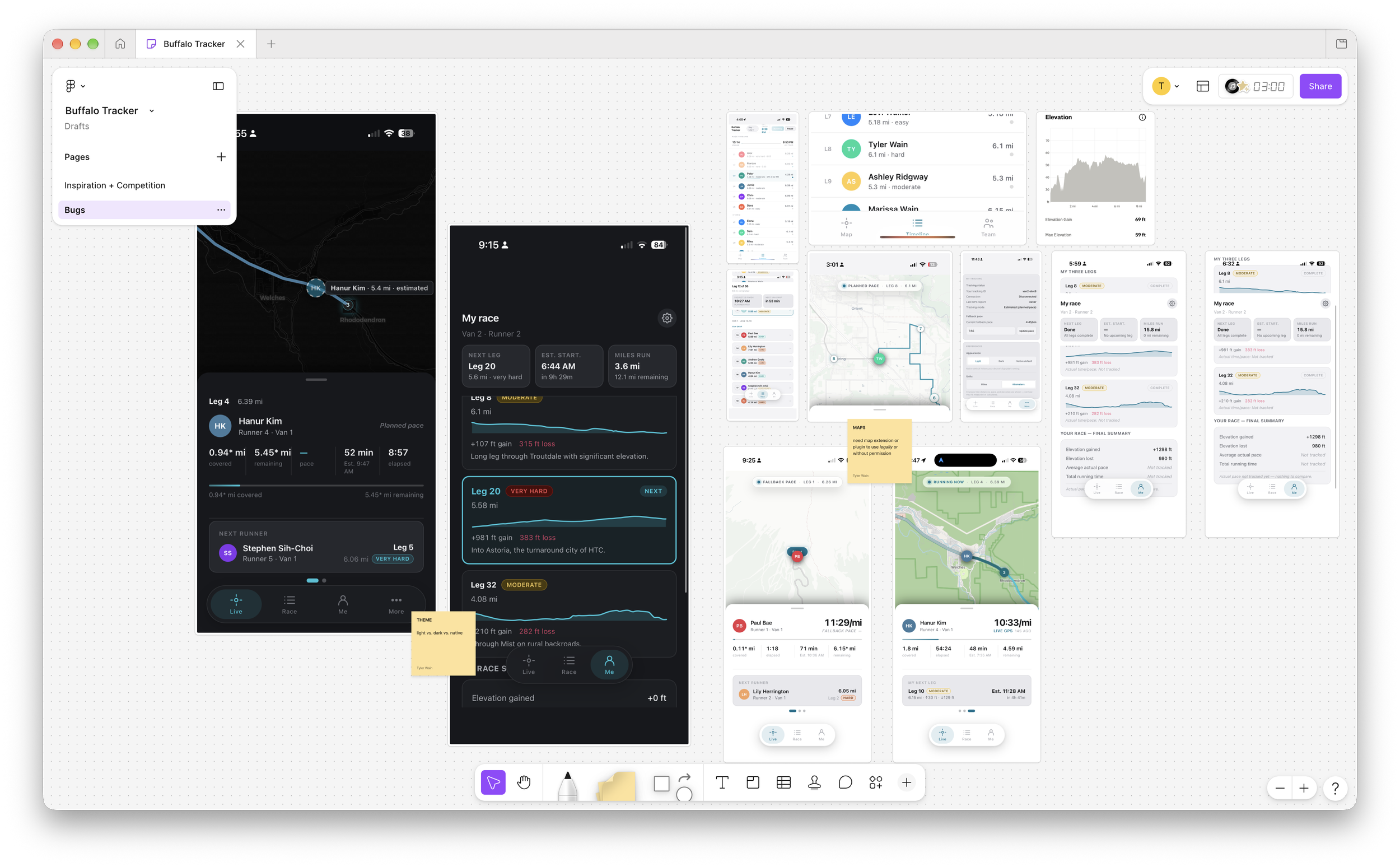
Task: Open the Drafts link under the file name
Action: tap(77, 126)
